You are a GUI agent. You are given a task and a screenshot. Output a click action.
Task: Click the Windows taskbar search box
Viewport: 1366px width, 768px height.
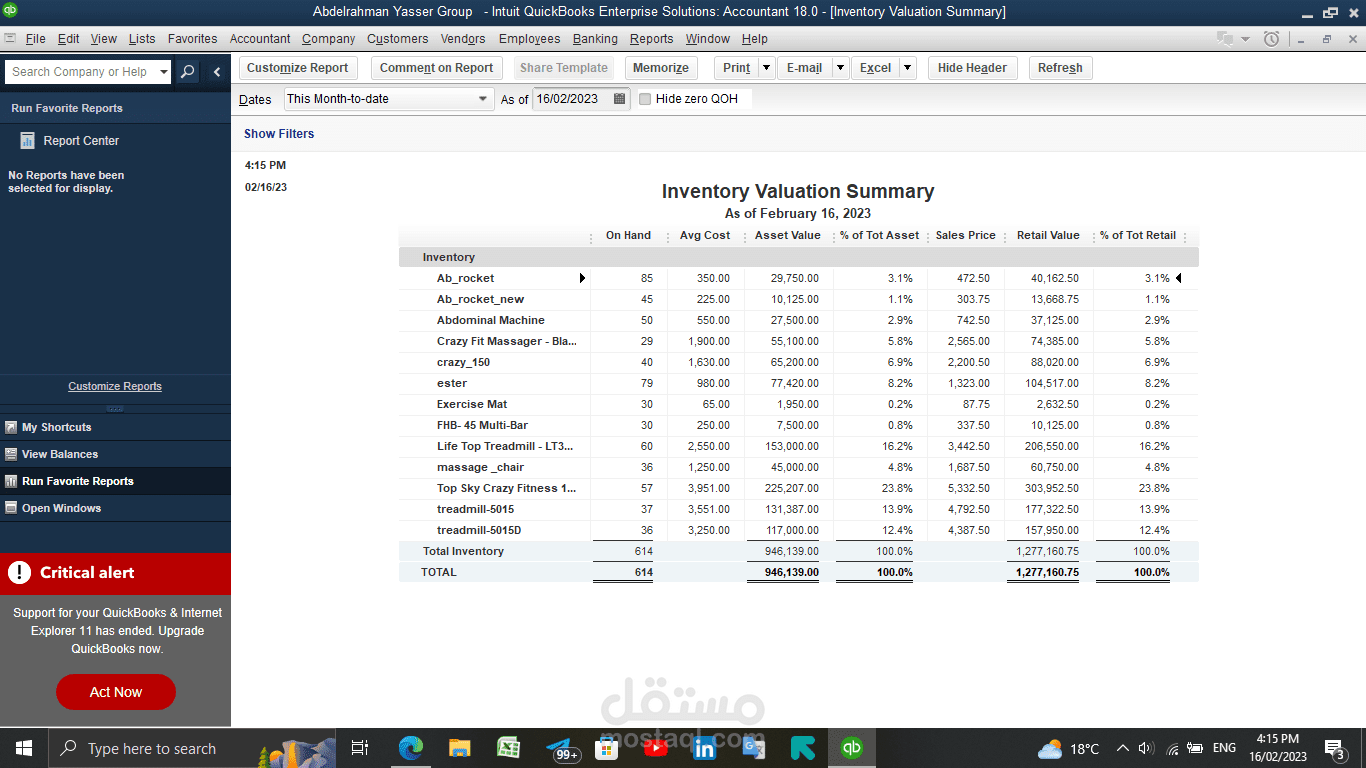[x=191, y=748]
